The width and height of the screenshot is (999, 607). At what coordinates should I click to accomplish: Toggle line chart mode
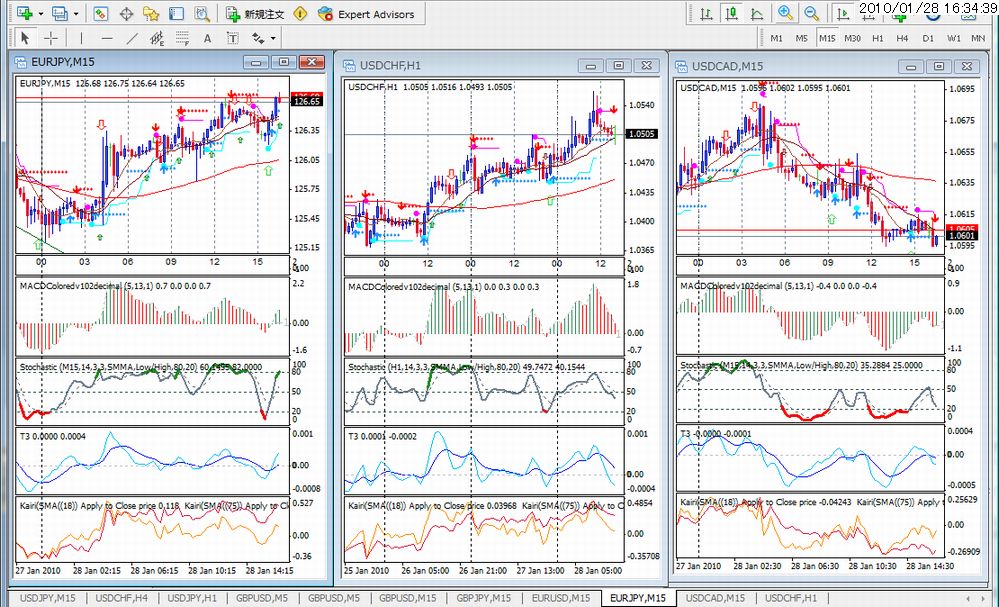click(x=756, y=13)
